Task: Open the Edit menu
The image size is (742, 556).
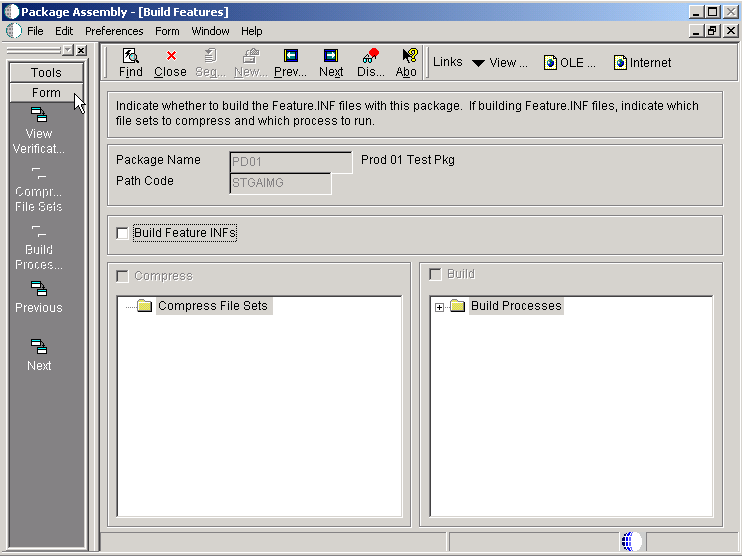Action: click(x=64, y=31)
